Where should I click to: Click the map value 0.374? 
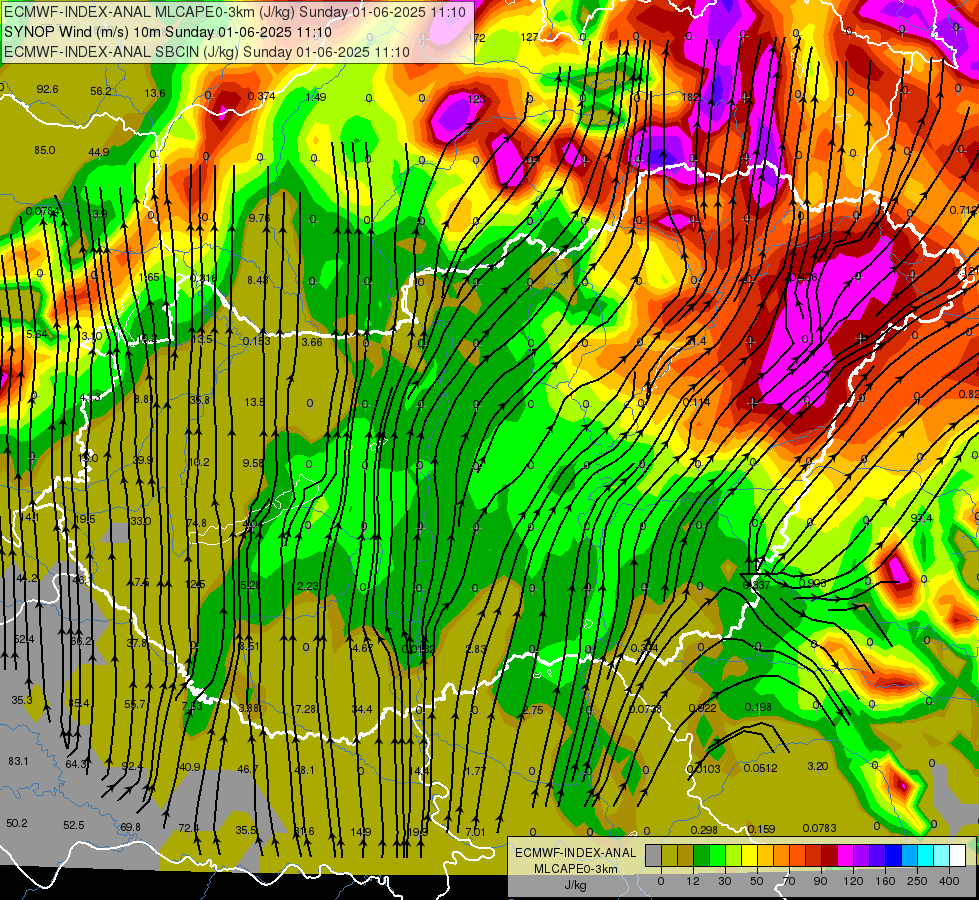[261, 96]
